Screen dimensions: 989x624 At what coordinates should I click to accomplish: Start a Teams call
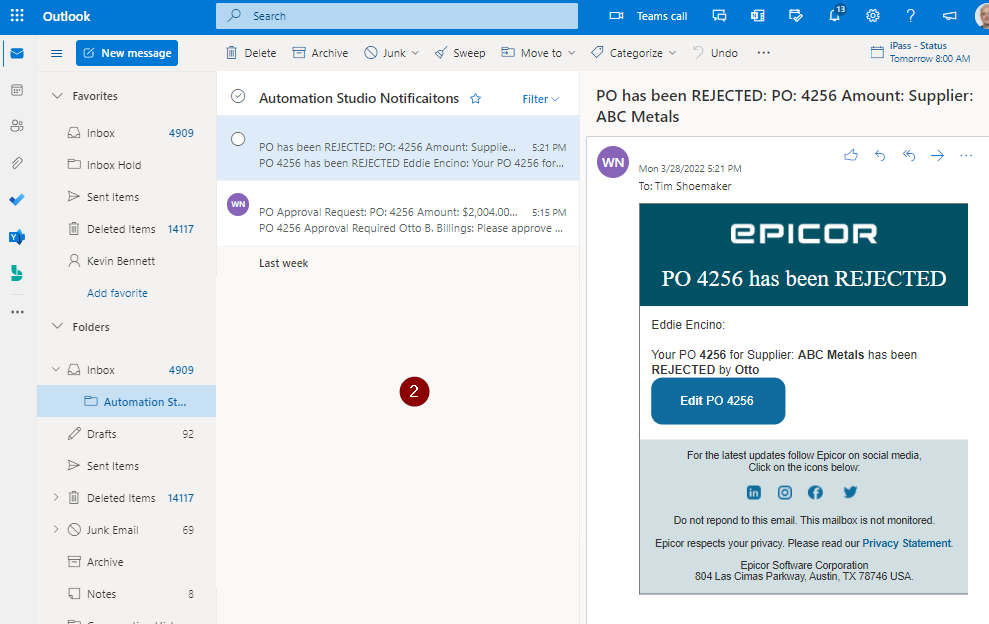coord(648,16)
